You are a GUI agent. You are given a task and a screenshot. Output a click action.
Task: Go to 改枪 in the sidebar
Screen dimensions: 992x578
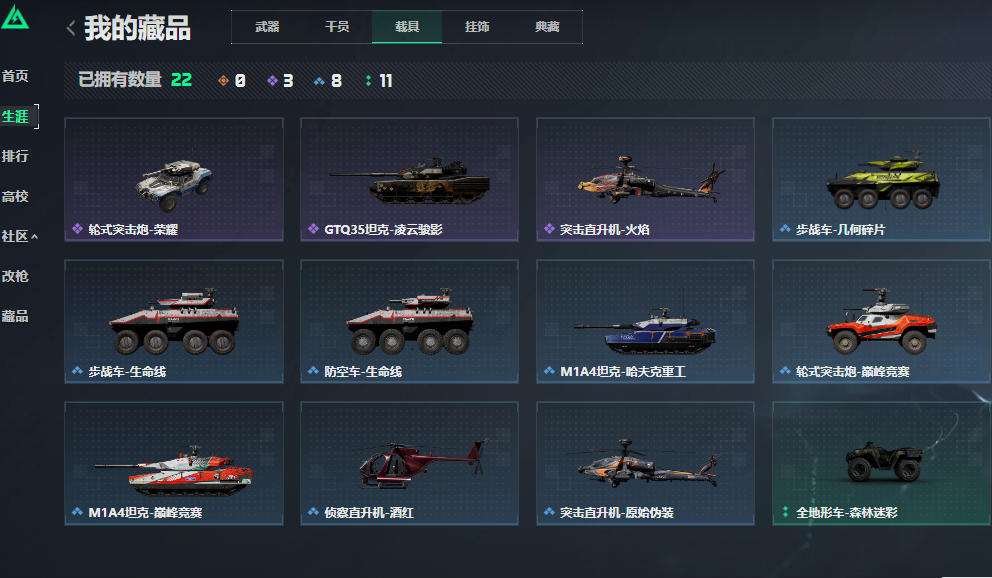click(x=15, y=276)
